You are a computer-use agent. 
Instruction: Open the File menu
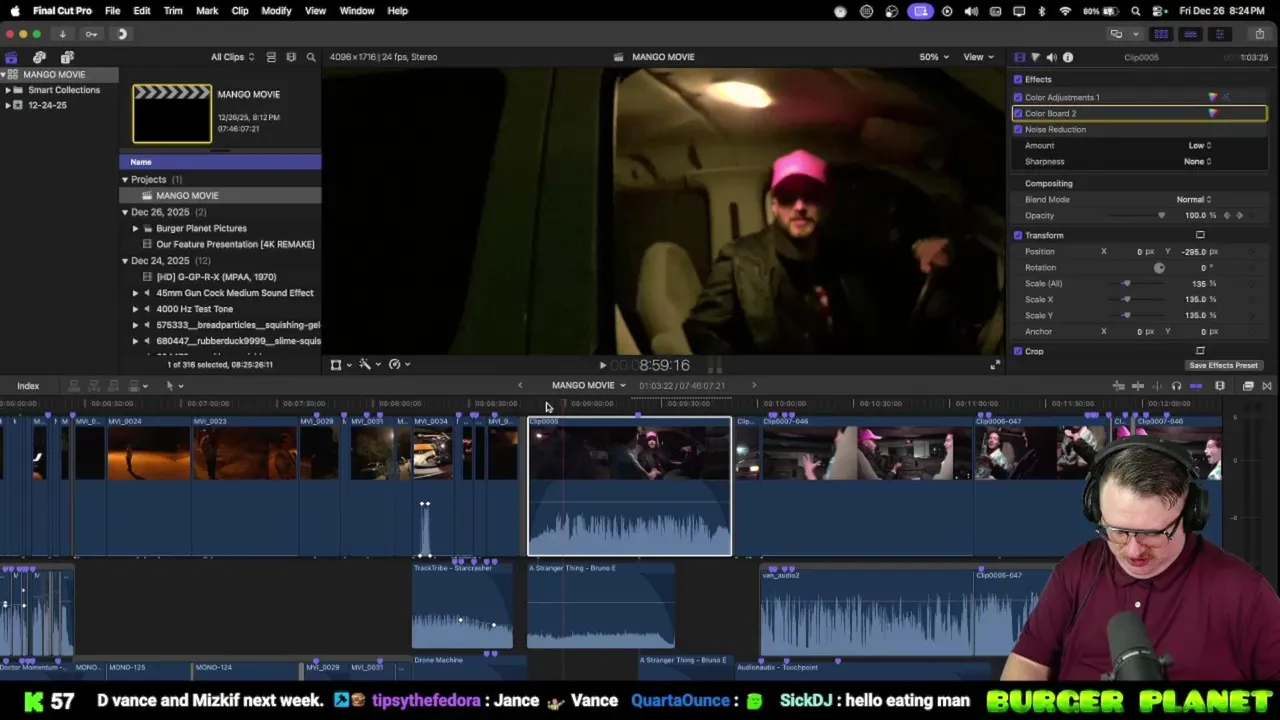[113, 10]
